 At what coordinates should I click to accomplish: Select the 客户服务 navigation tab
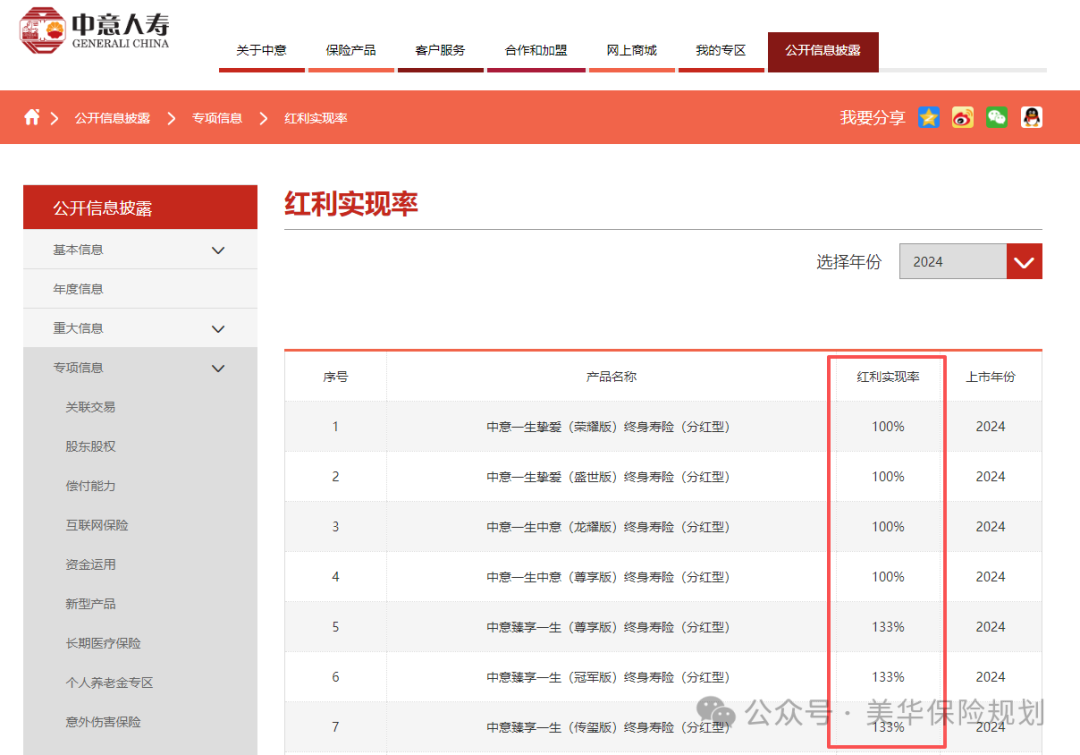(x=440, y=46)
